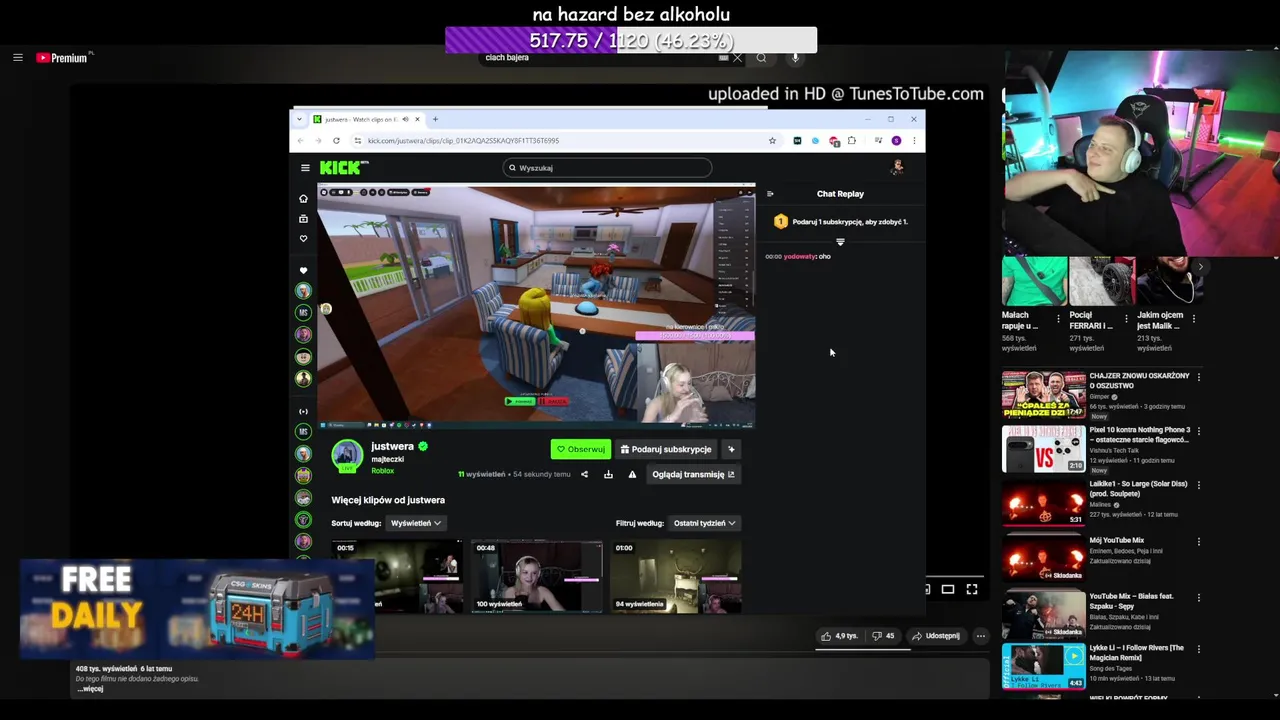1280x720 pixels.
Task: Open 'CHAJZER ZNOWU OSKARŻONY' video
Action: tap(1044, 395)
